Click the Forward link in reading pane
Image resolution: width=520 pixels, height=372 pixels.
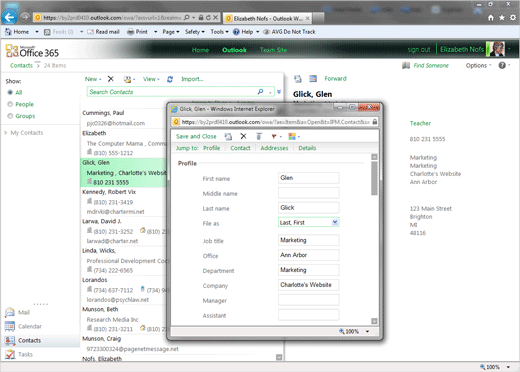pos(335,79)
